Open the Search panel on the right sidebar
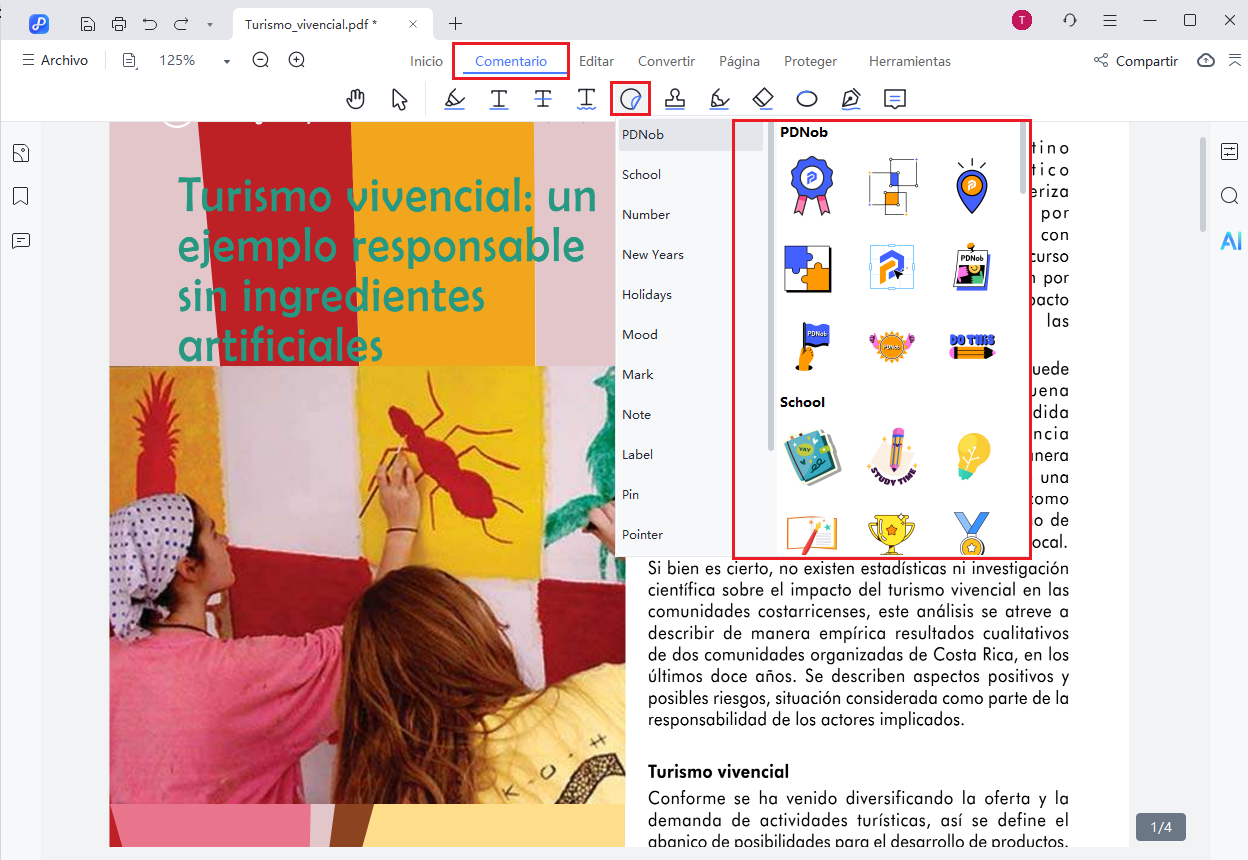 1230,196
